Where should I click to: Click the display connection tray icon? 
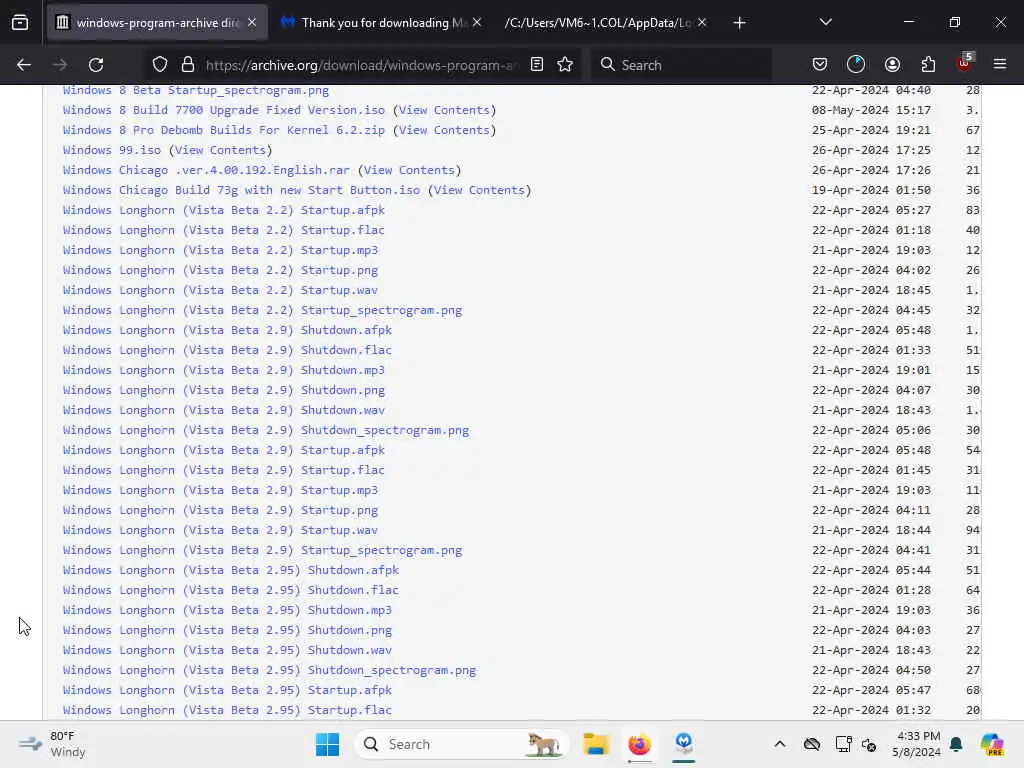[x=843, y=744]
